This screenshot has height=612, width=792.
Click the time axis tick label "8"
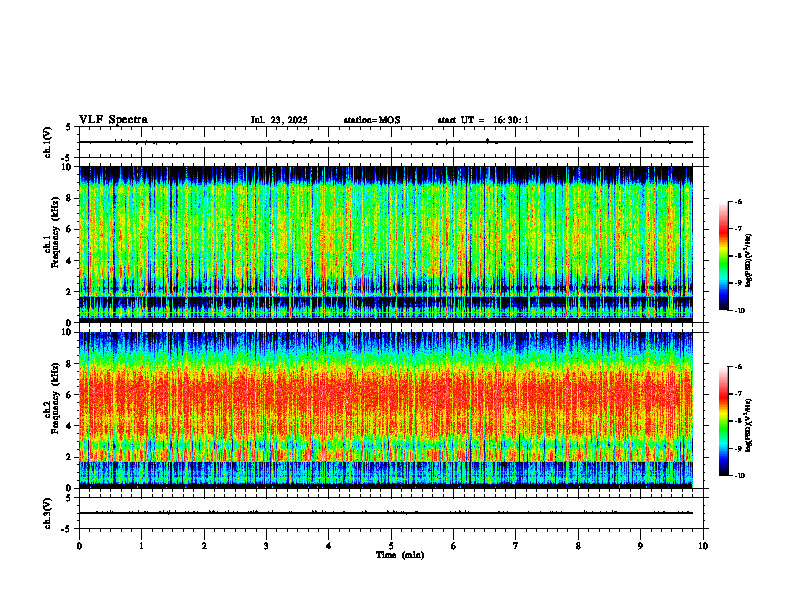coord(578,546)
